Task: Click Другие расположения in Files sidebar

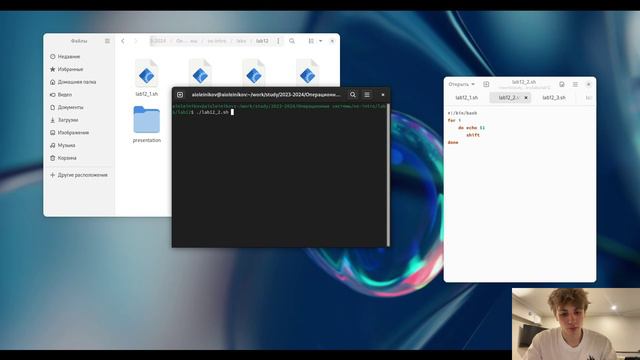Action: (x=79, y=175)
